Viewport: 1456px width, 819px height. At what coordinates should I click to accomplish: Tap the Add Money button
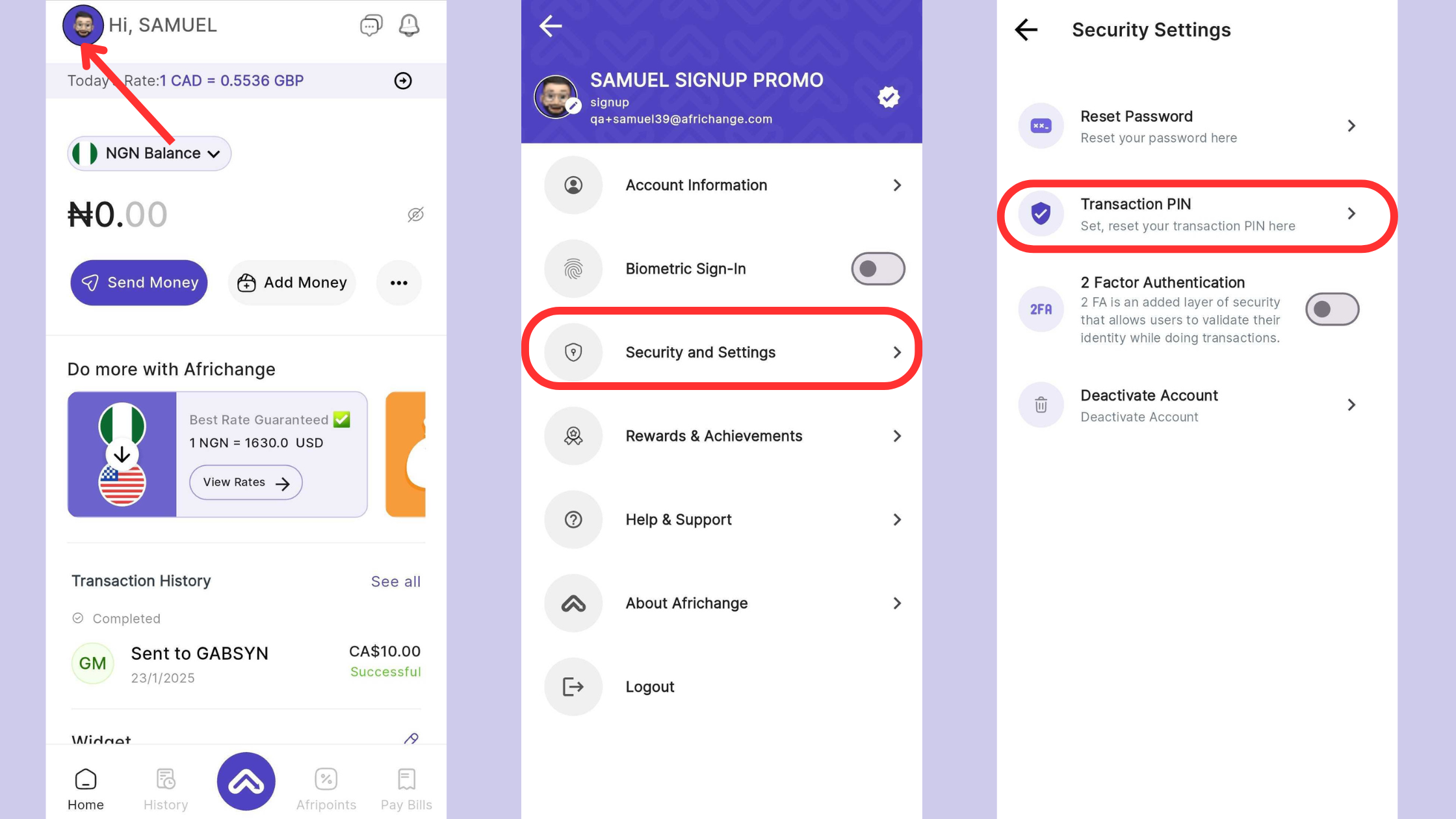tap(292, 283)
